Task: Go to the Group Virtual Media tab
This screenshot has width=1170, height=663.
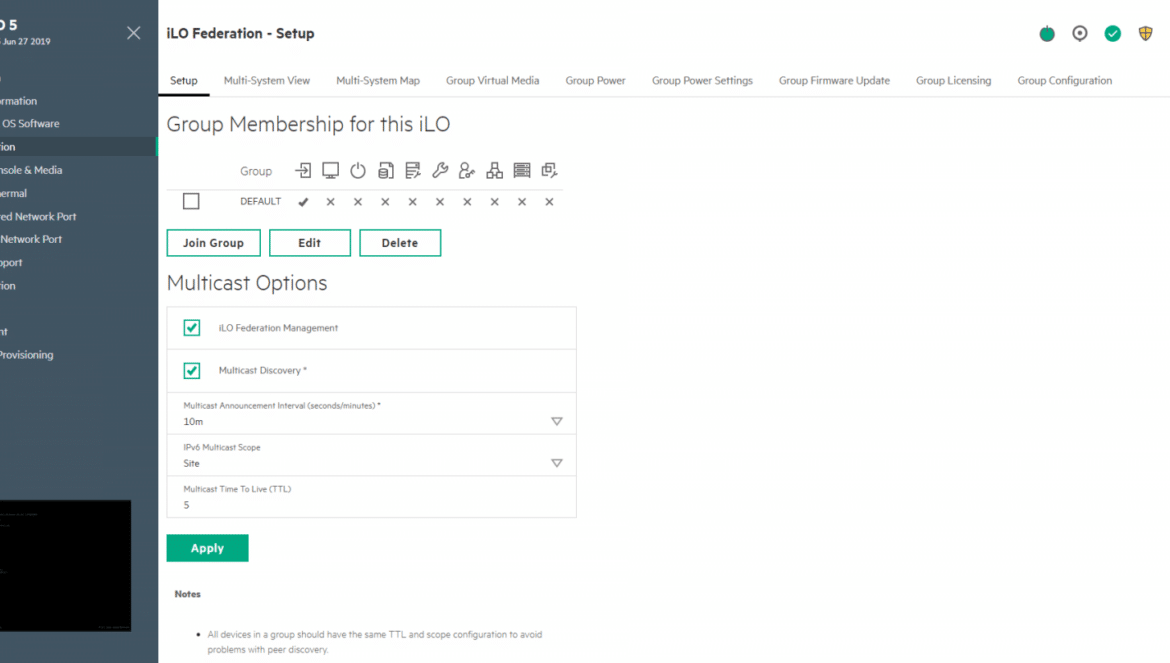Action: tap(492, 81)
